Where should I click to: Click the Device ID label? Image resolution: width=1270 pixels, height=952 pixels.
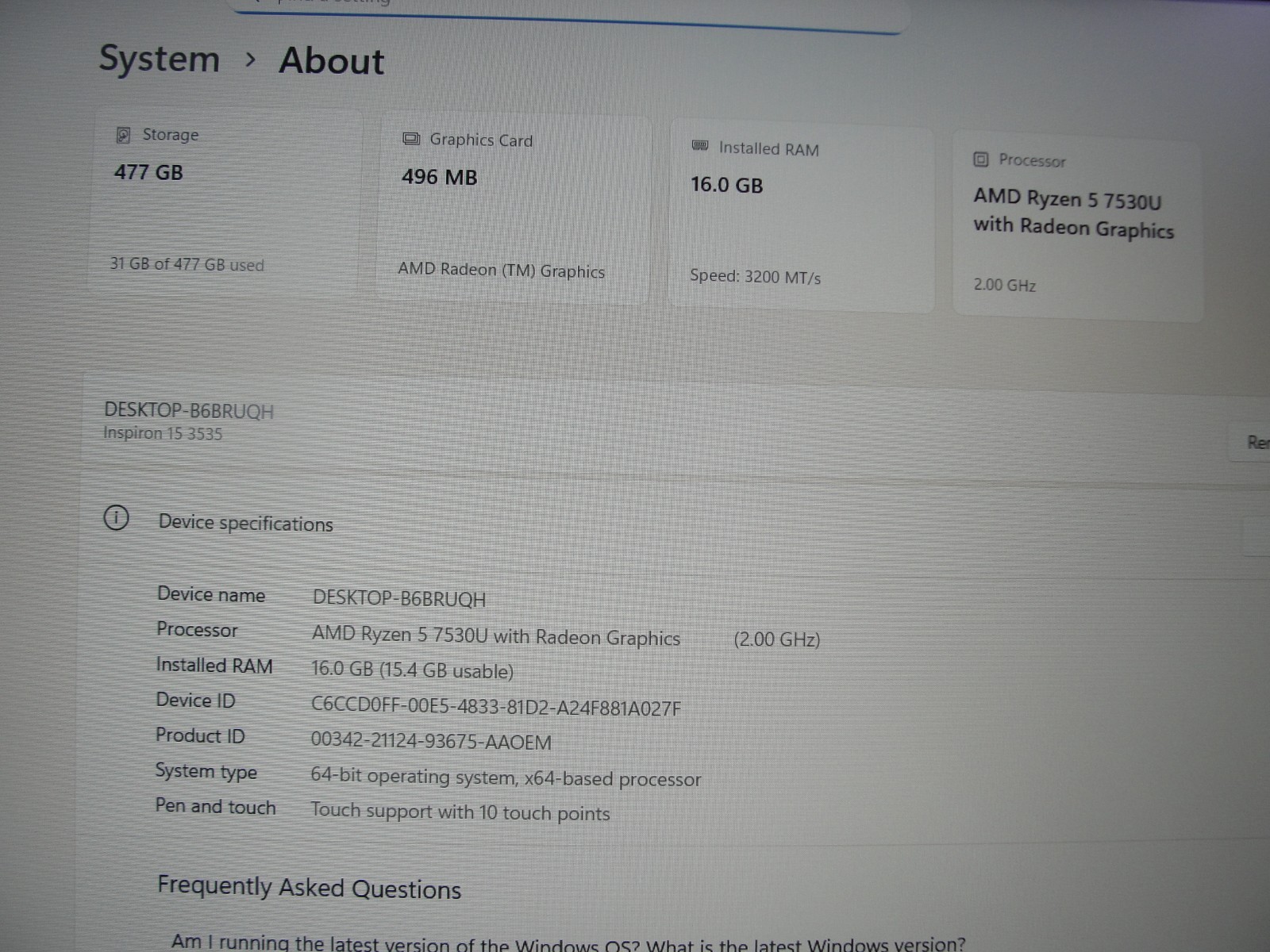(x=195, y=701)
